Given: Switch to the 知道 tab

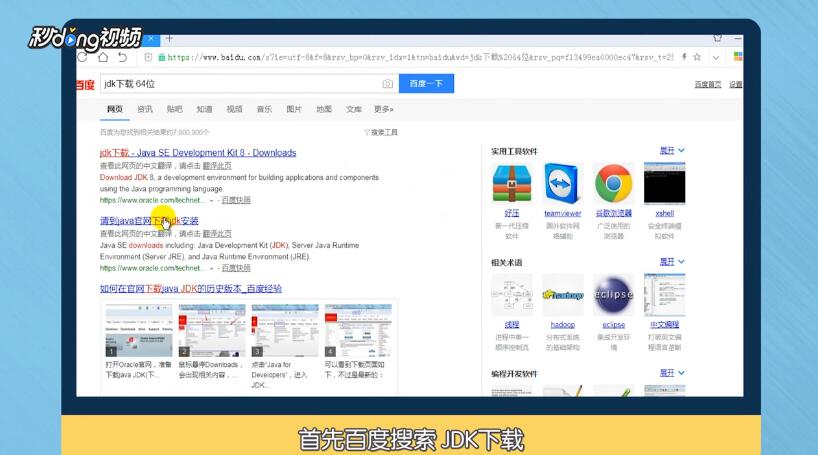Looking at the screenshot, I should pos(204,109).
